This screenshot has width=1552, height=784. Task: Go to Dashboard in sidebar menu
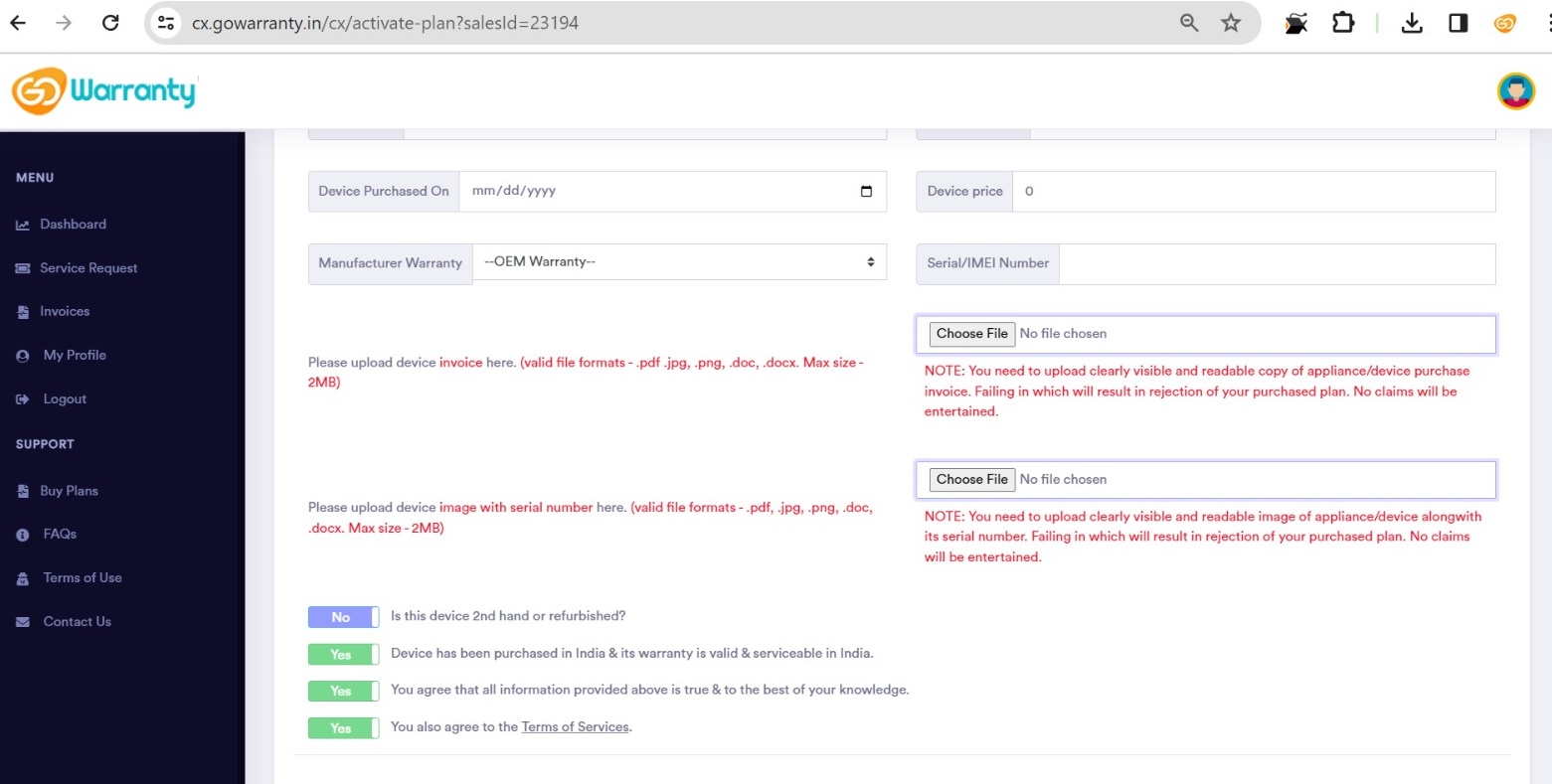click(73, 225)
